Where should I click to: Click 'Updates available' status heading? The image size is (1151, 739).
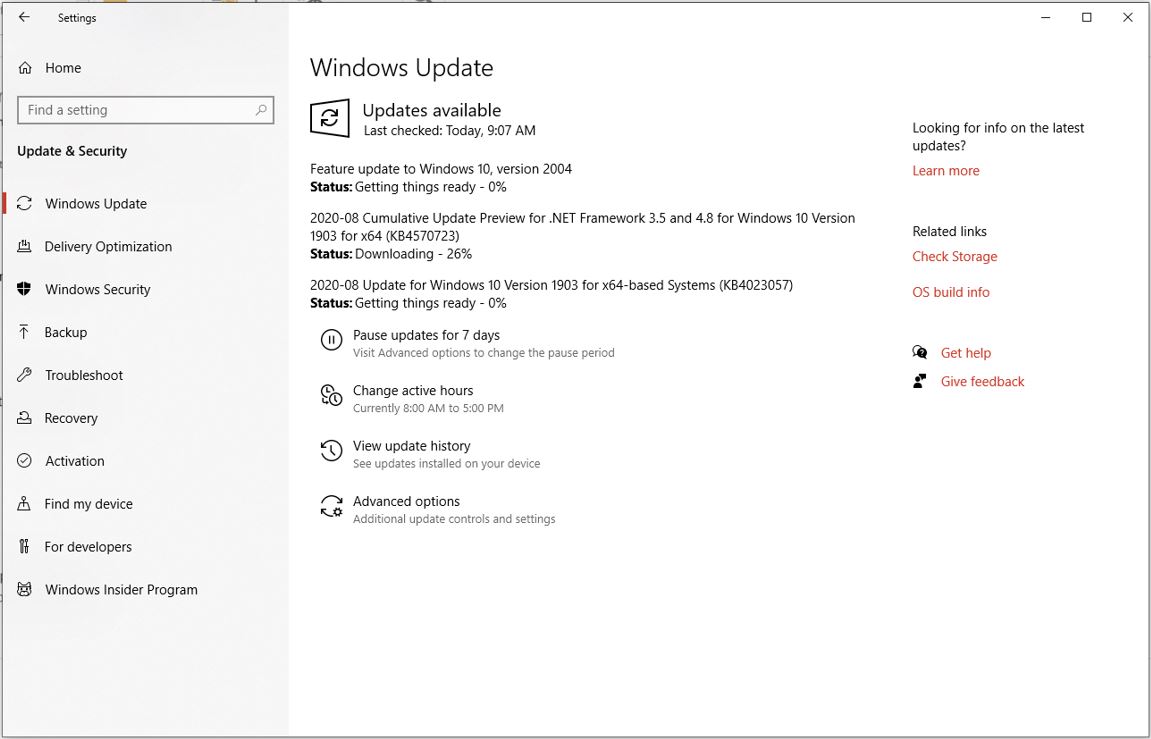(432, 110)
